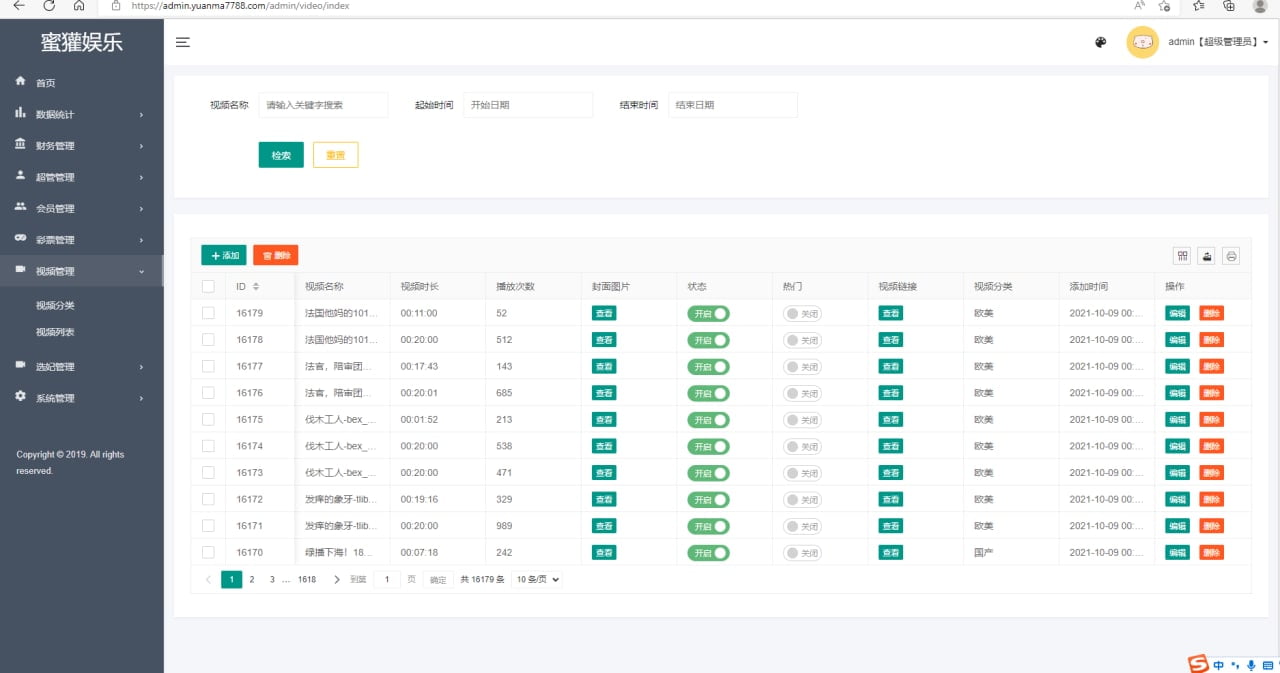The height and width of the screenshot is (673, 1280).
Task: Click camera icon beside 视频管理
Action: 20,270
